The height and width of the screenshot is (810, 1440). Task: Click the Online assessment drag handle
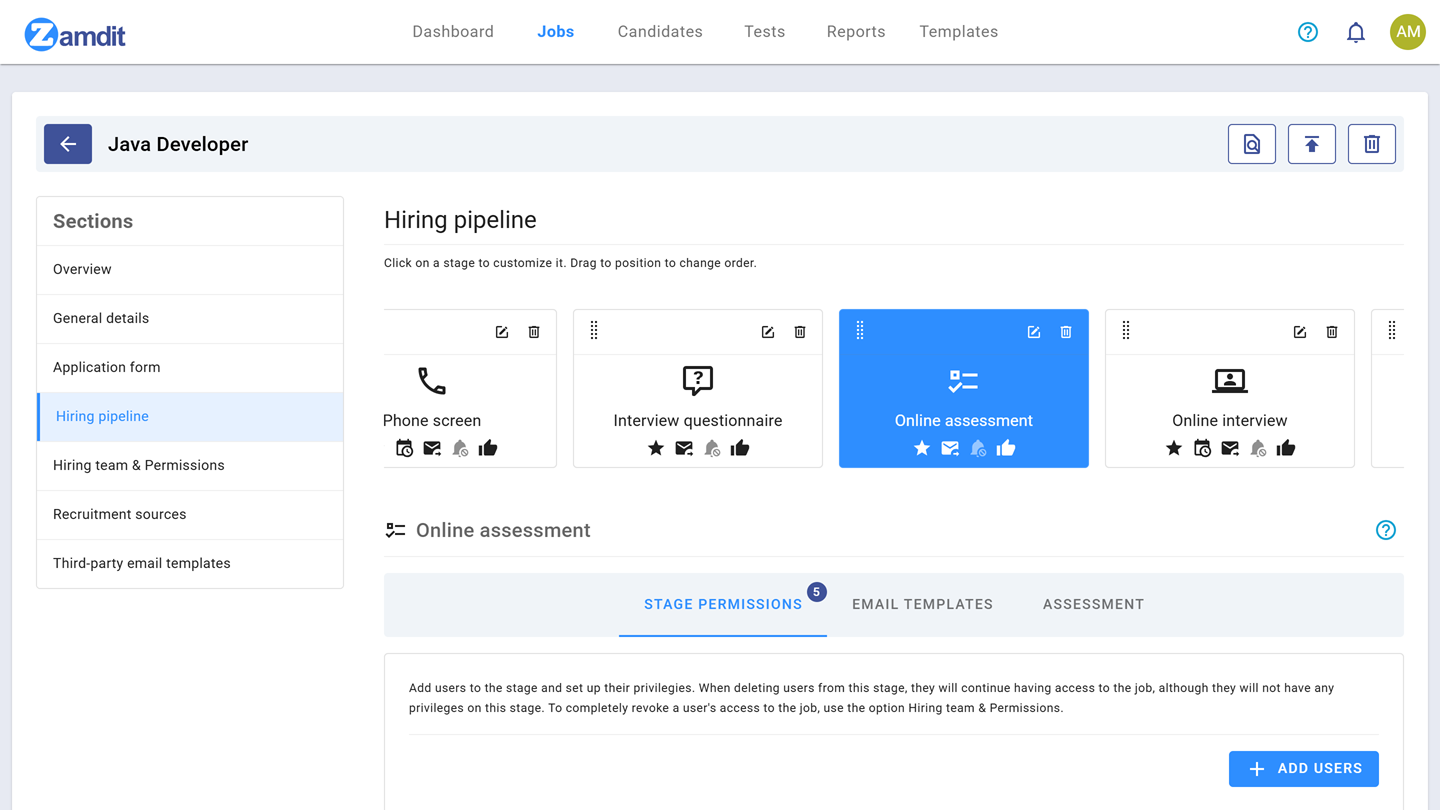(860, 330)
